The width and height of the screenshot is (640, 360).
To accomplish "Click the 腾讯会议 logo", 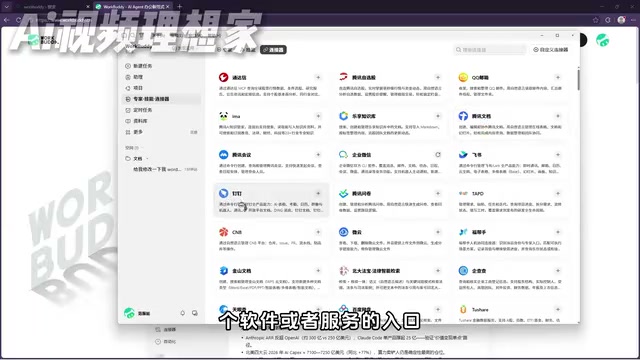I will click(223, 155).
